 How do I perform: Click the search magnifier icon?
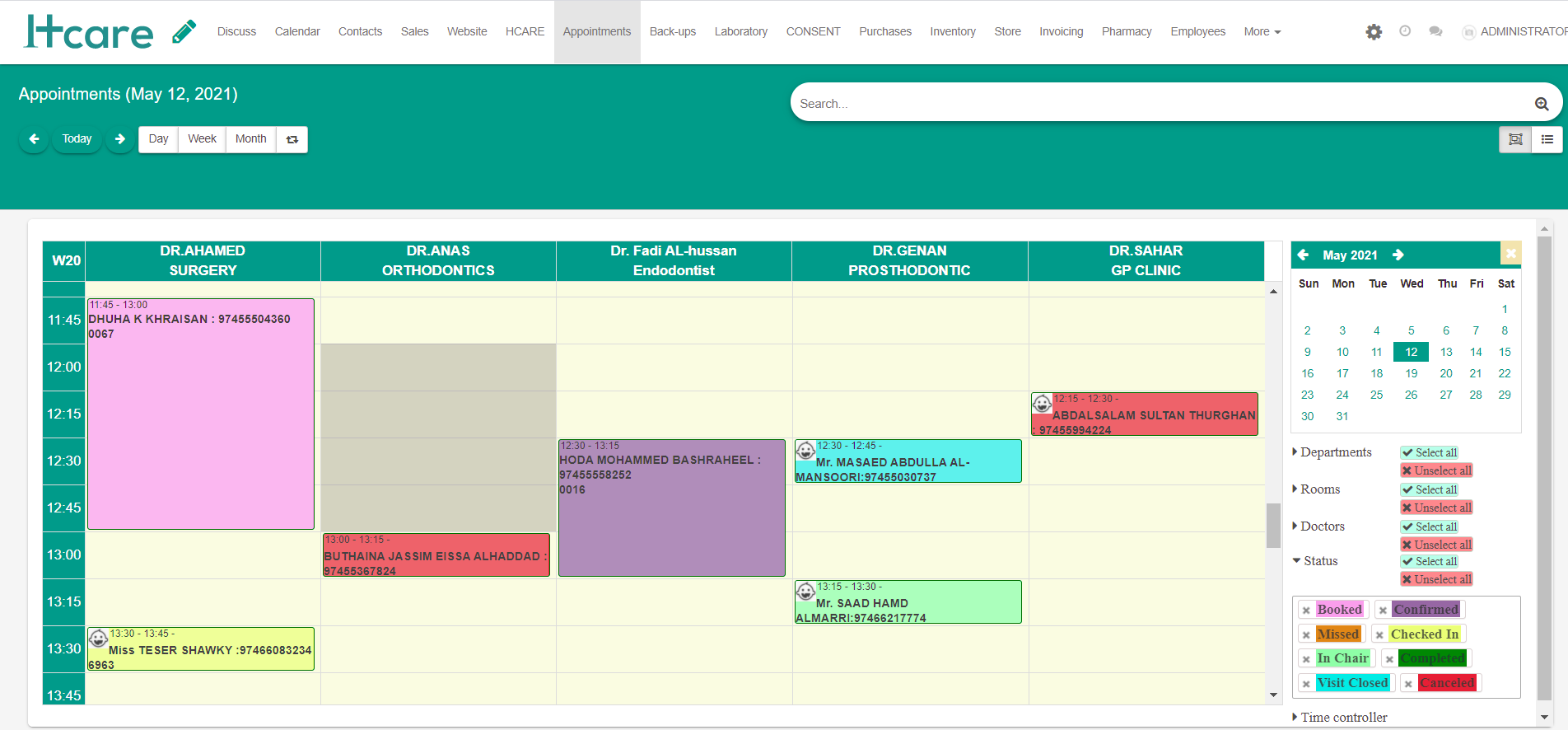coord(1542,104)
